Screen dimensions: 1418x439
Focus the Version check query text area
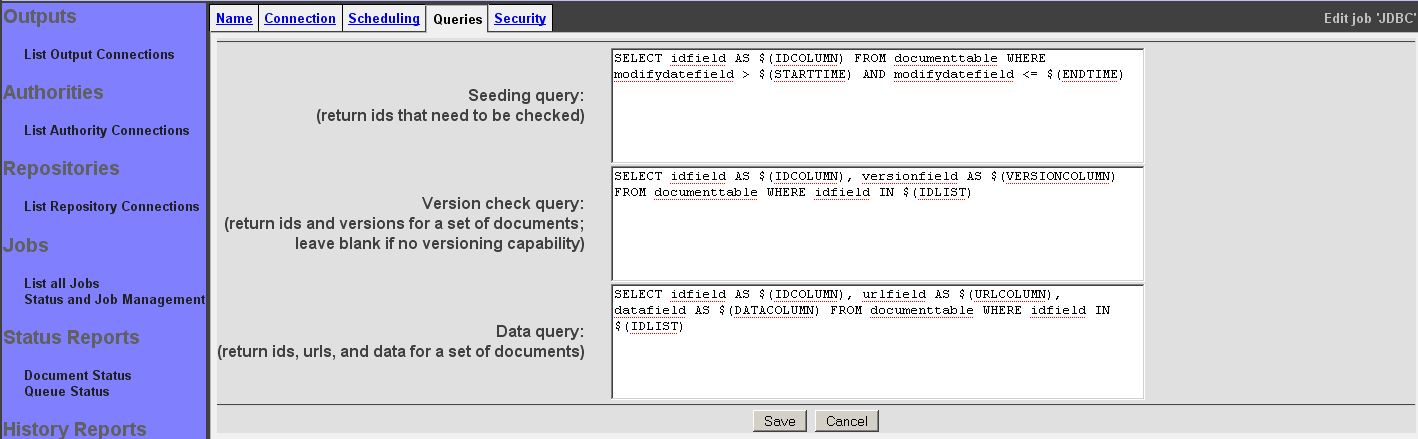877,223
